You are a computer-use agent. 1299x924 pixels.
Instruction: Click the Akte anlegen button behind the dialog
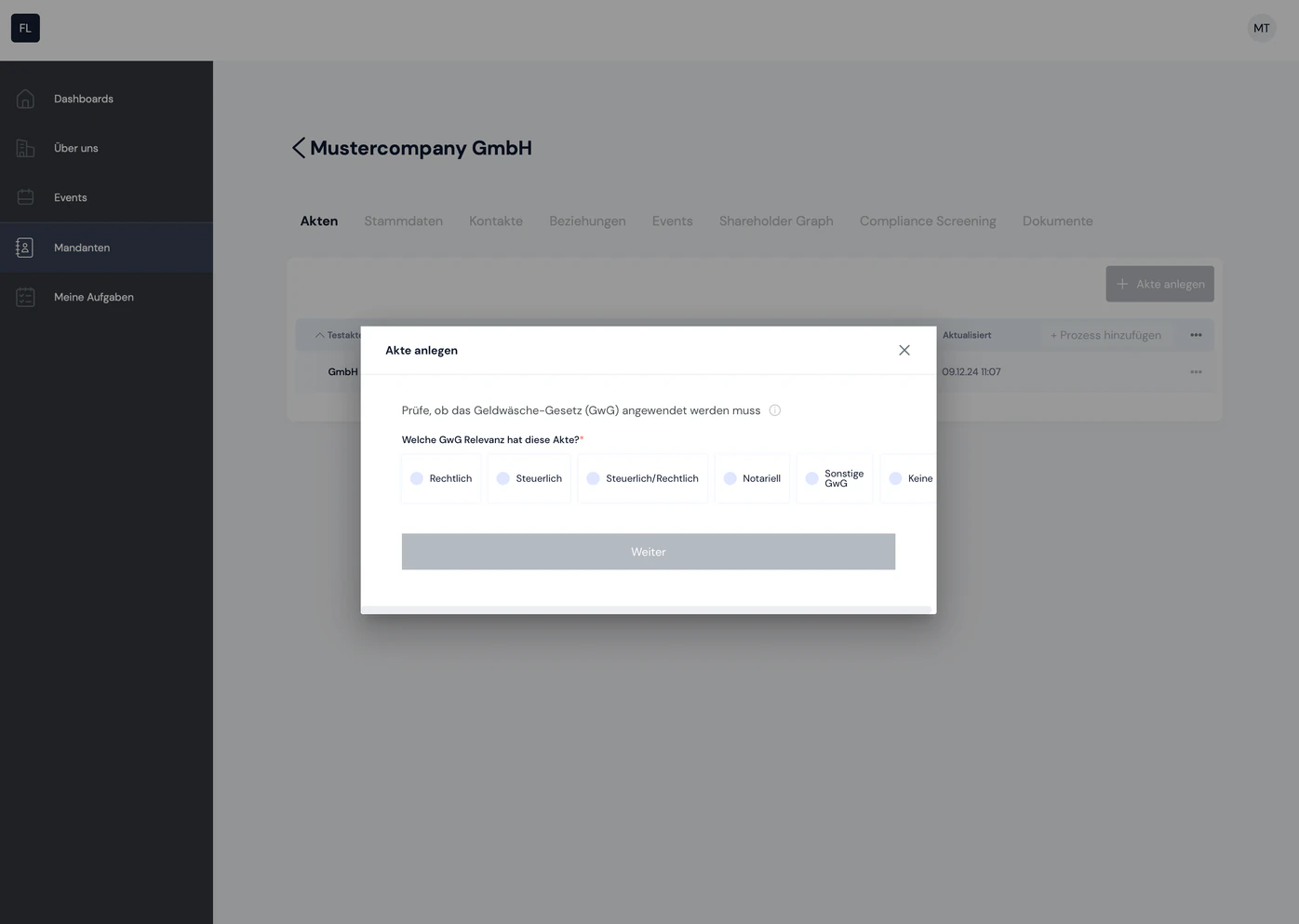pos(1159,284)
